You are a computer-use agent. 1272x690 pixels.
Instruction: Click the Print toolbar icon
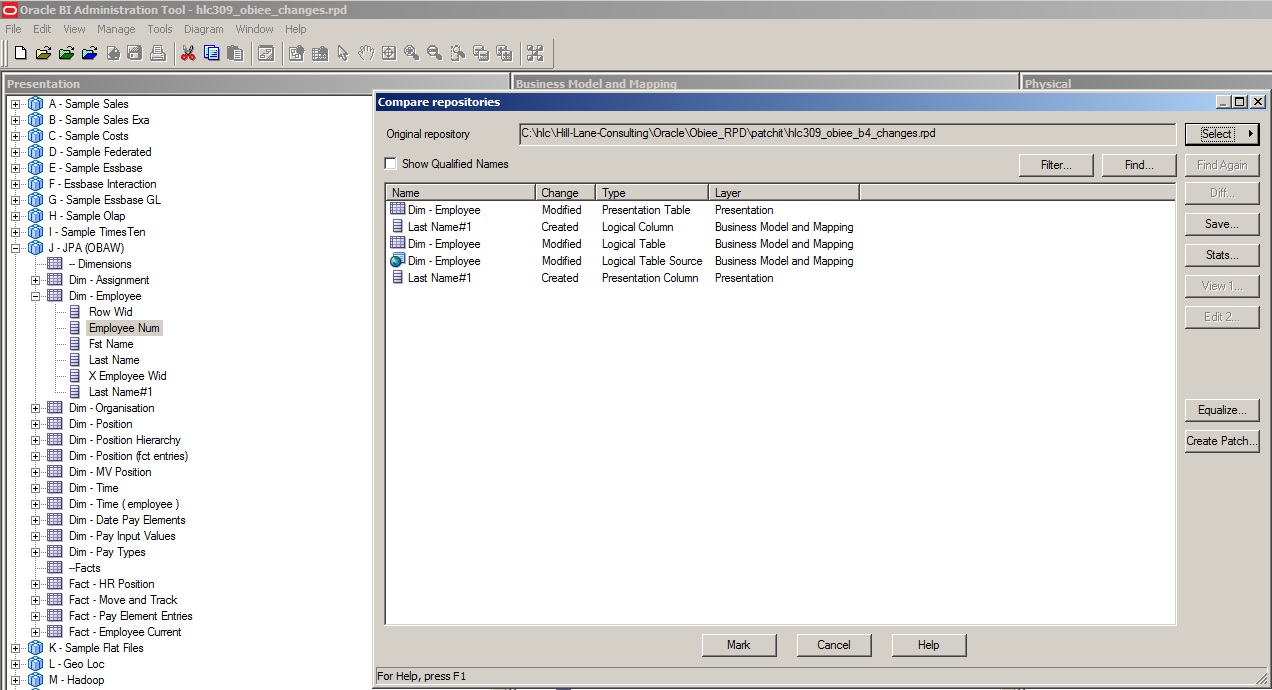pyautogui.click(x=158, y=53)
